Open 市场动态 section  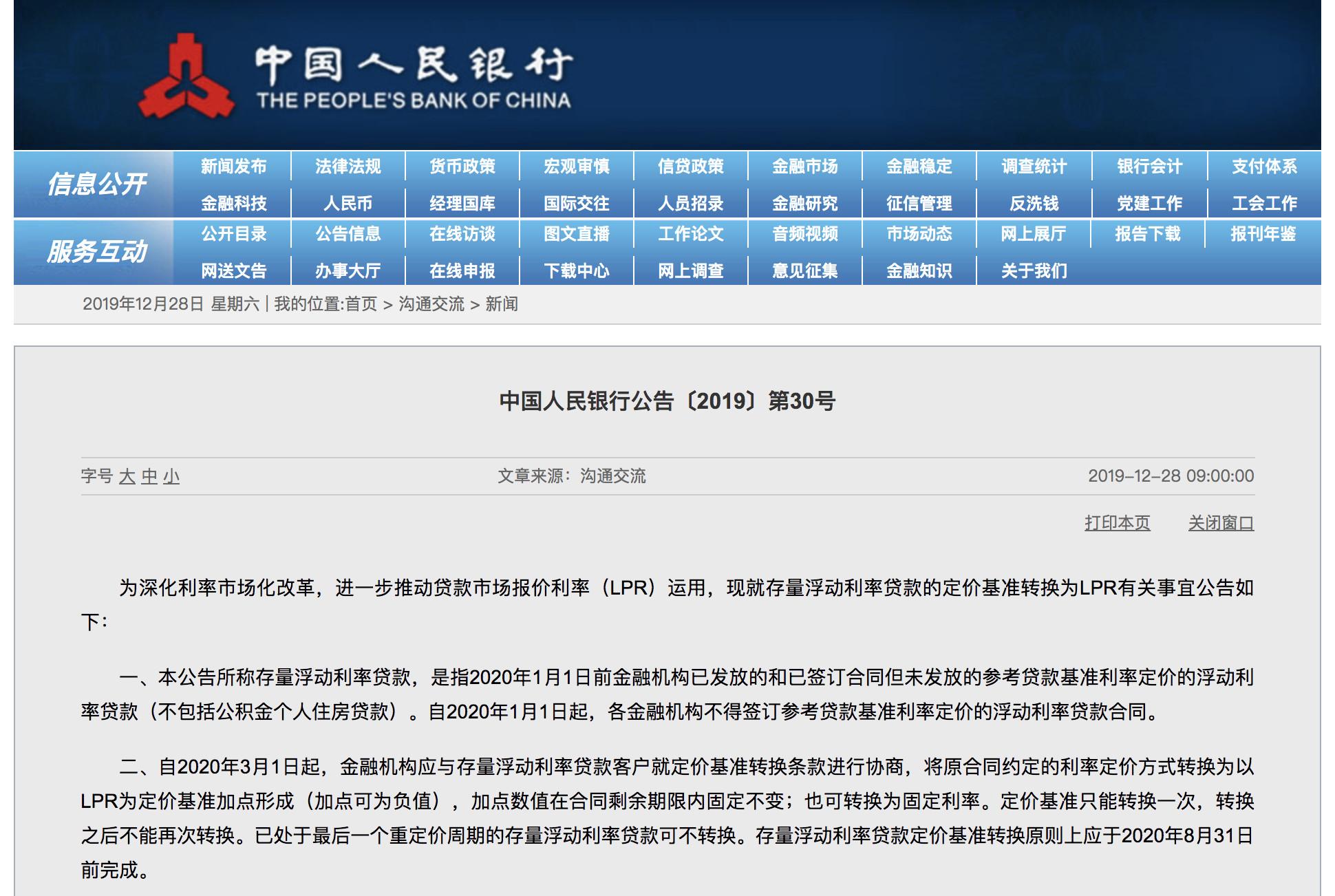click(x=919, y=234)
